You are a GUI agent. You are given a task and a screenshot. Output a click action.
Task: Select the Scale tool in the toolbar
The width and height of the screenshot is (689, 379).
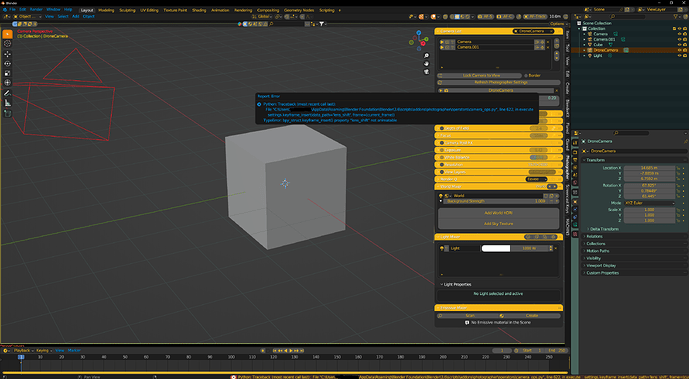(x=7, y=73)
